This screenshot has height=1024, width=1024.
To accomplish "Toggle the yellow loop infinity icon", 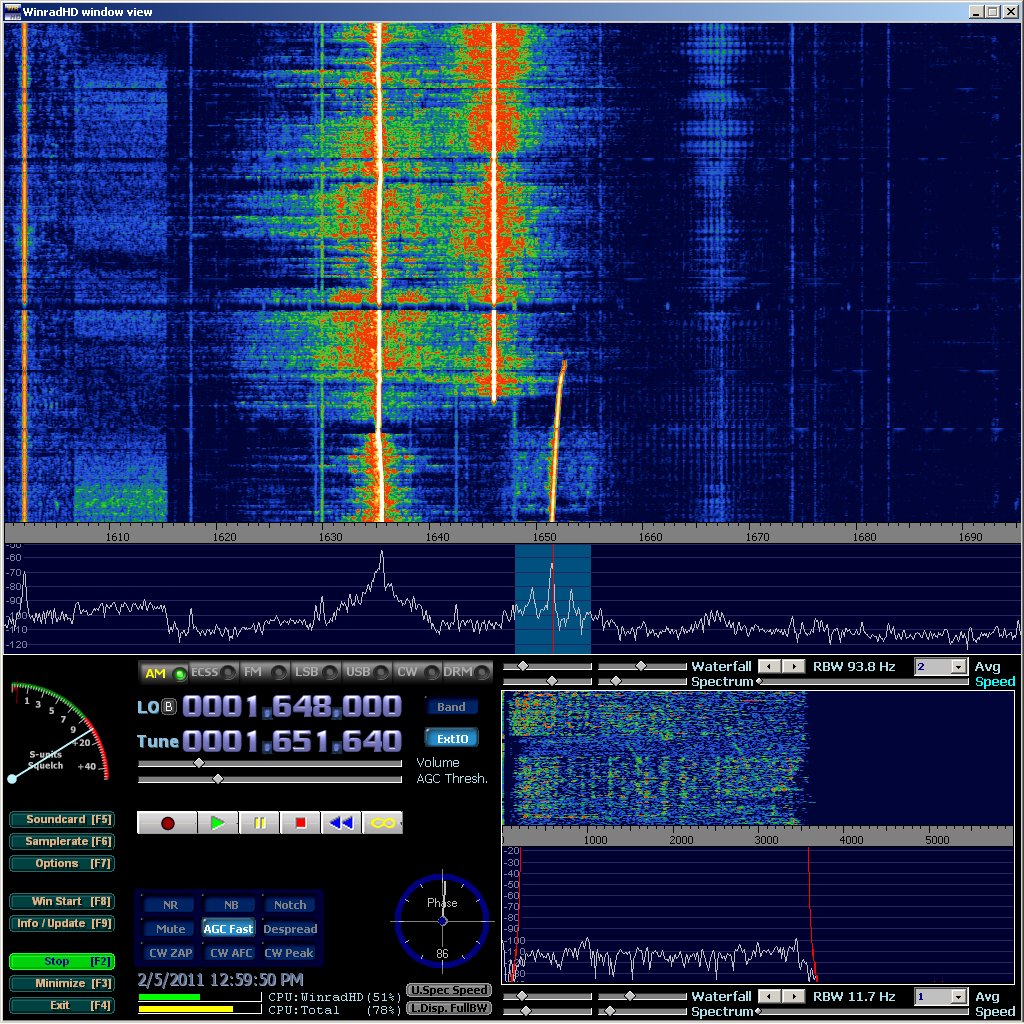I will point(382,823).
